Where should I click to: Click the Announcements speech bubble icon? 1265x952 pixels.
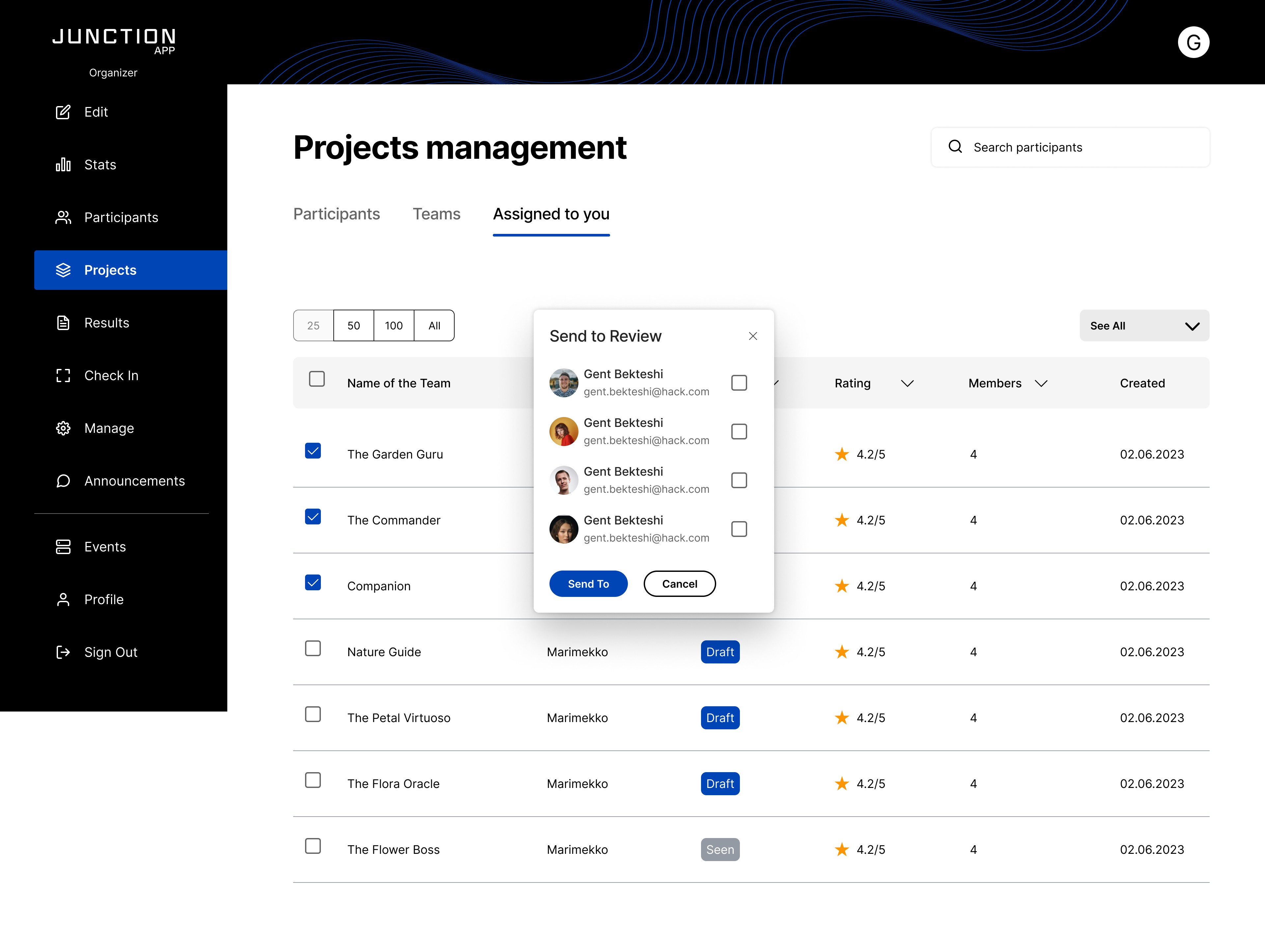(x=63, y=481)
